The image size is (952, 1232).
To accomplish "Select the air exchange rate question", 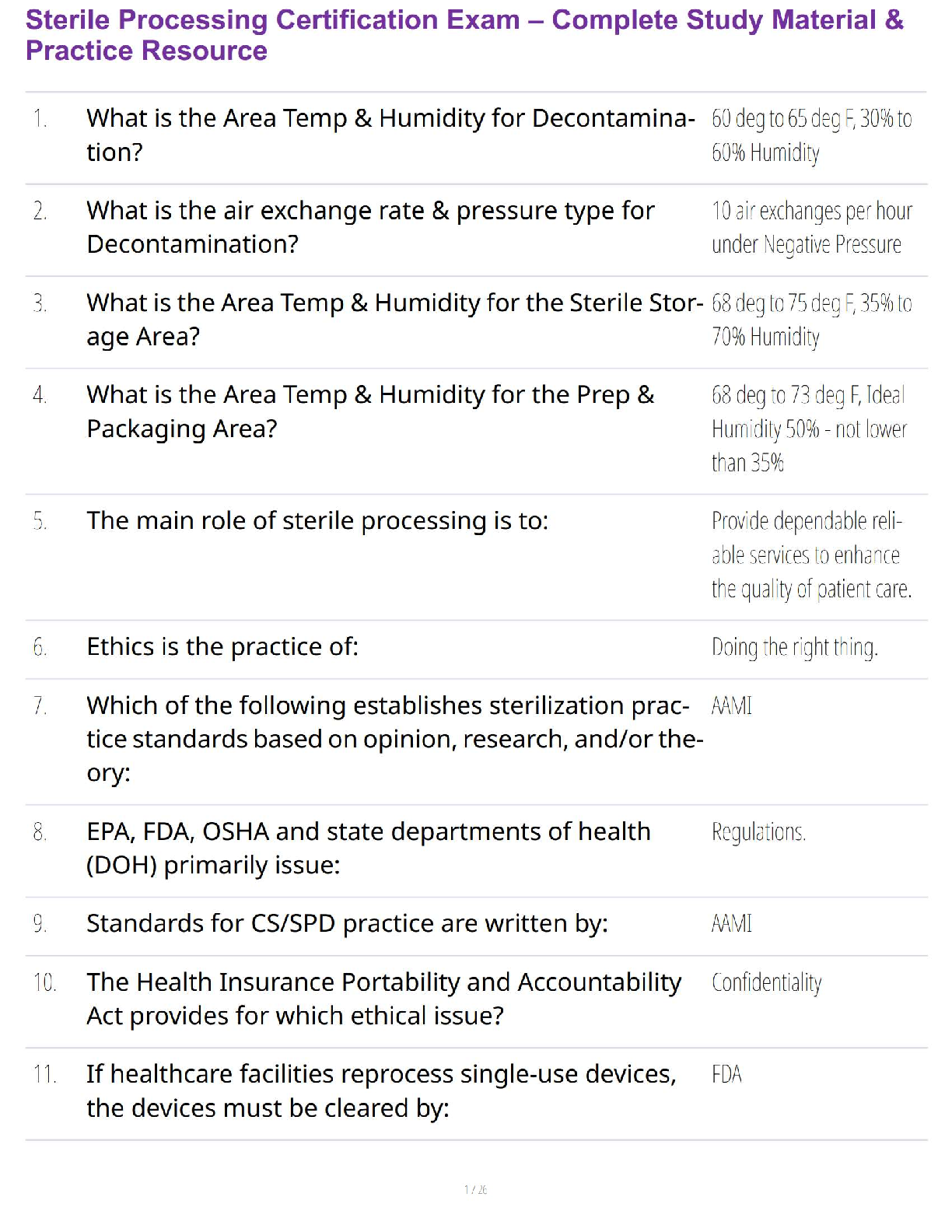I will (370, 227).
